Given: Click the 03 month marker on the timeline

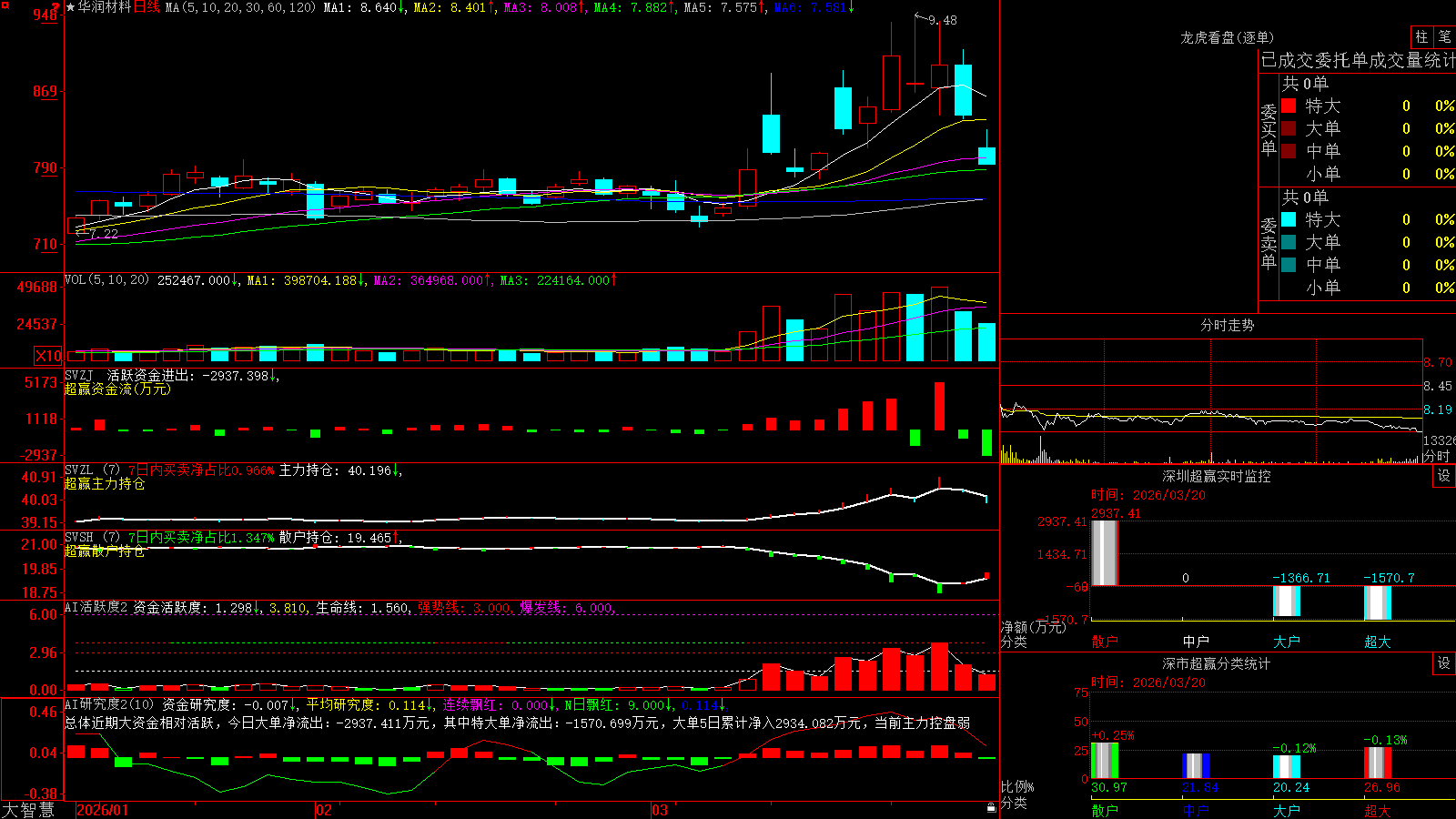Looking at the screenshot, I should coord(660,810).
